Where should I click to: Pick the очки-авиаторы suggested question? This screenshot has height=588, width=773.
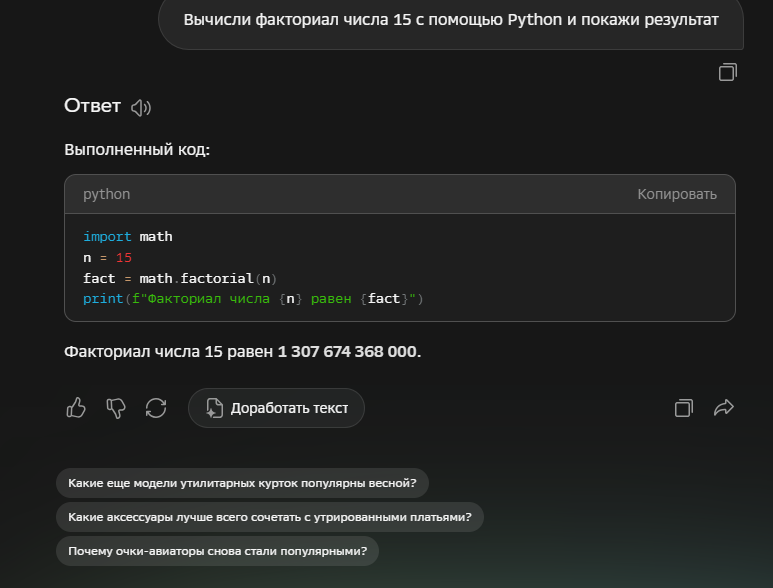tap(217, 551)
